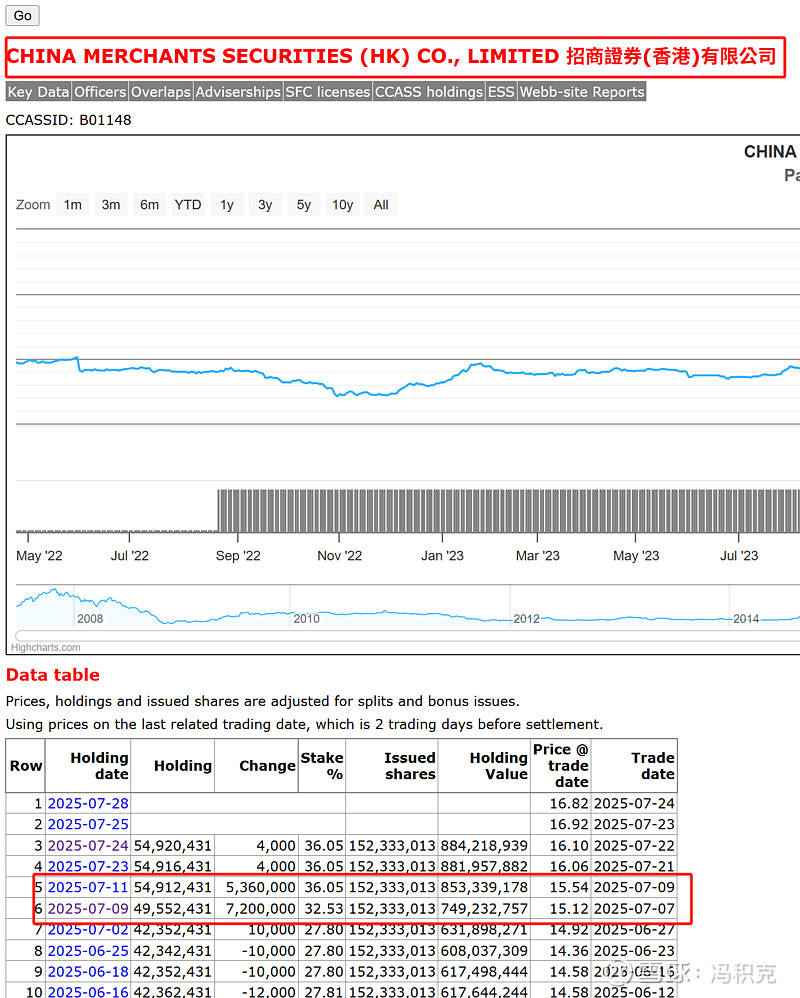Click the Trade date column header
Screen dimensions: 800x998
click(635, 766)
